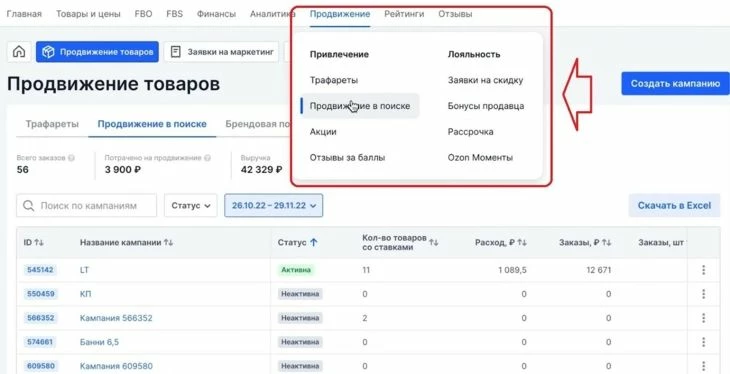Screen dimensions: 730x374
Task: Sort by ID column arrows
Action: (x=39, y=243)
